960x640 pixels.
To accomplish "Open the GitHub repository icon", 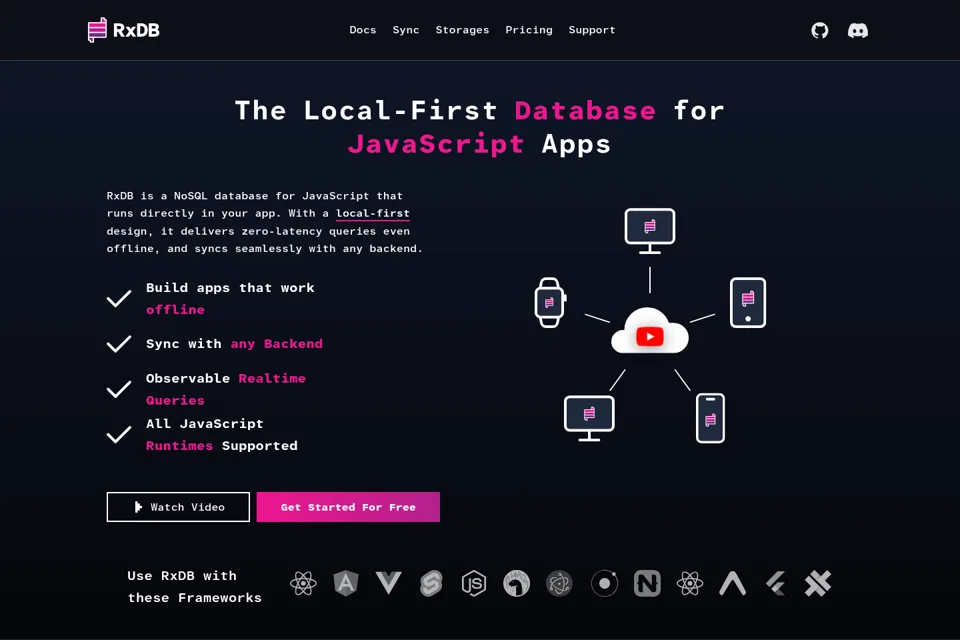I will coord(820,30).
